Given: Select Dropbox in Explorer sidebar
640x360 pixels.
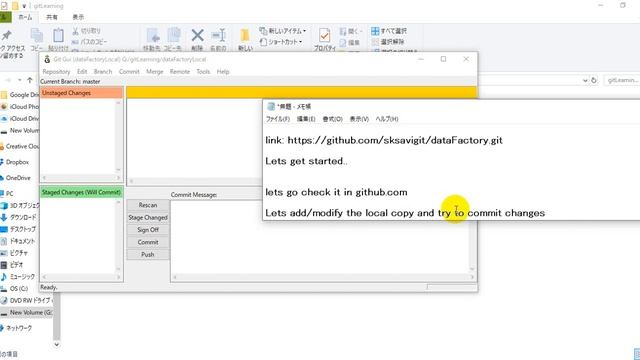Looking at the screenshot, I should (x=15, y=162).
